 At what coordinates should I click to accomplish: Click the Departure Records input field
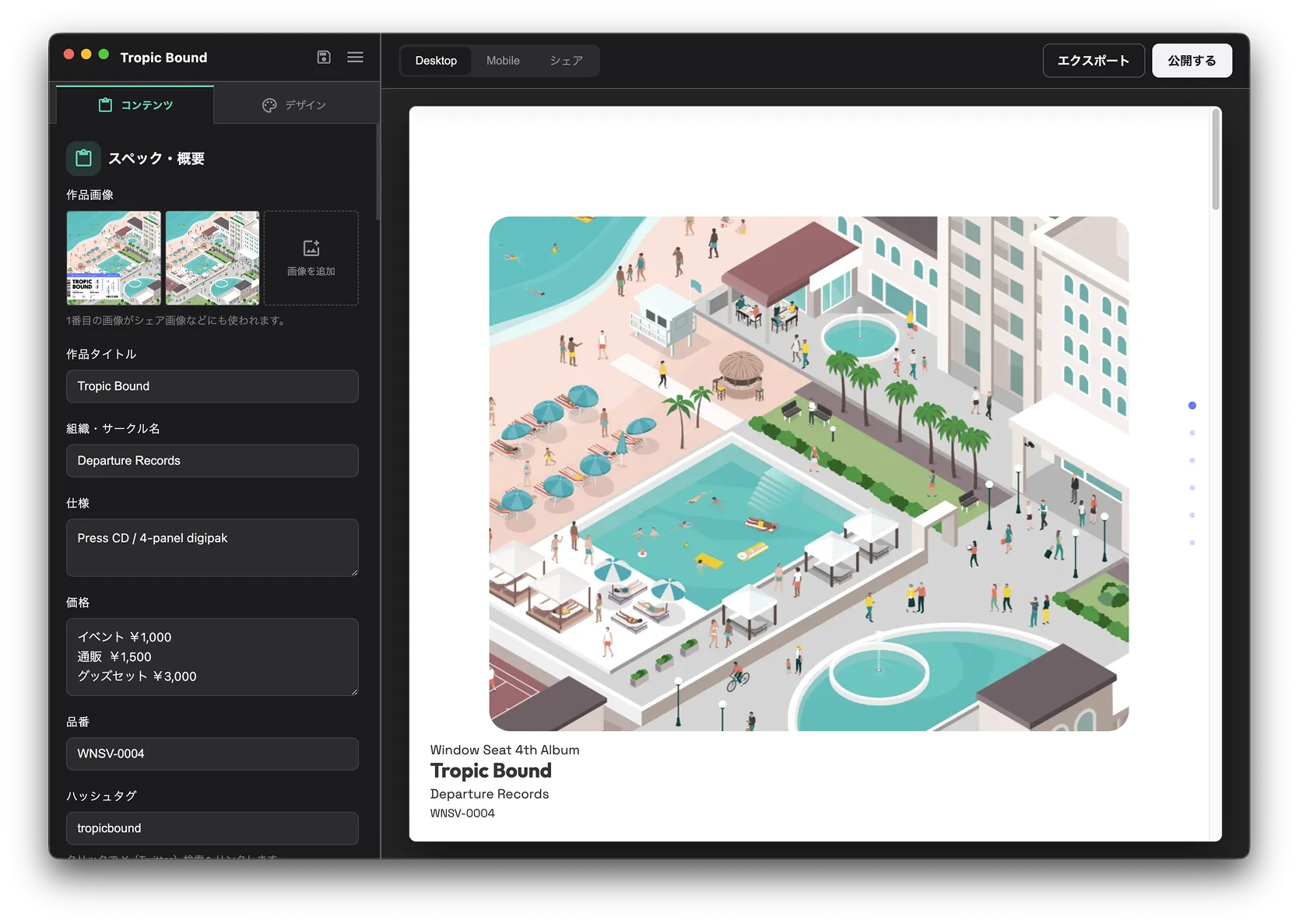point(212,461)
